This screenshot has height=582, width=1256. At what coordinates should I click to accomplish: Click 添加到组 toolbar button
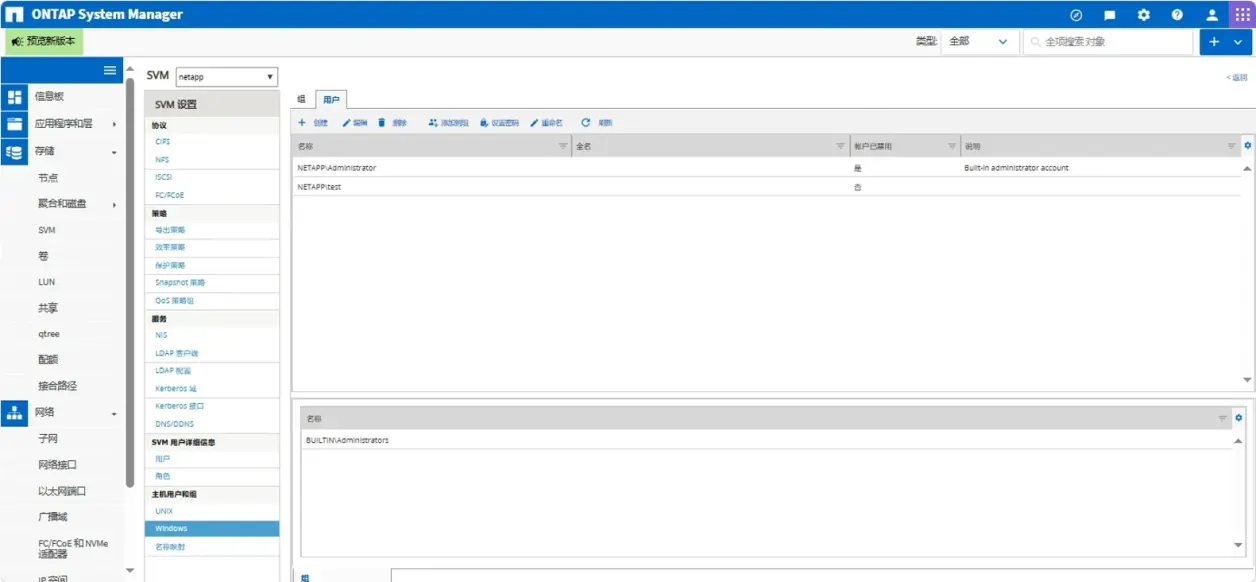448,122
